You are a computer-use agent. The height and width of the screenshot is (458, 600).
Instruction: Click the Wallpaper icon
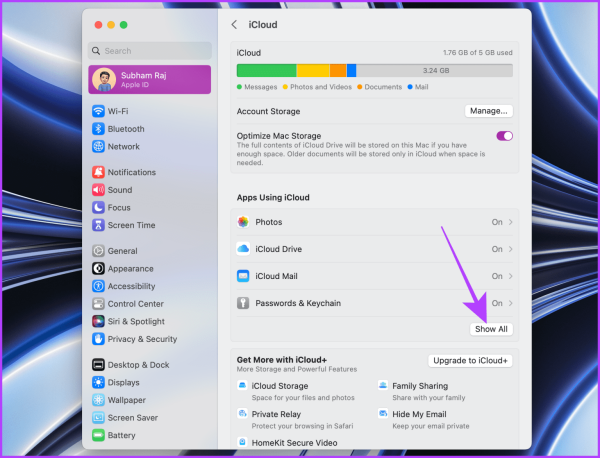click(98, 400)
